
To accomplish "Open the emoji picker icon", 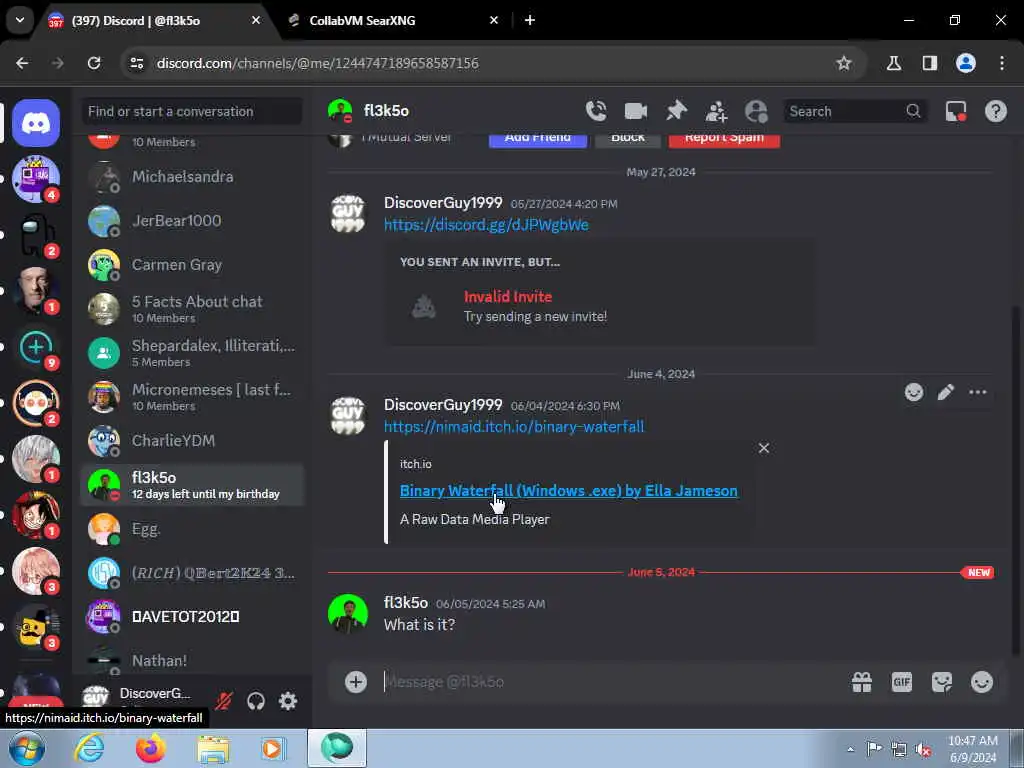I will pyautogui.click(x=982, y=682).
